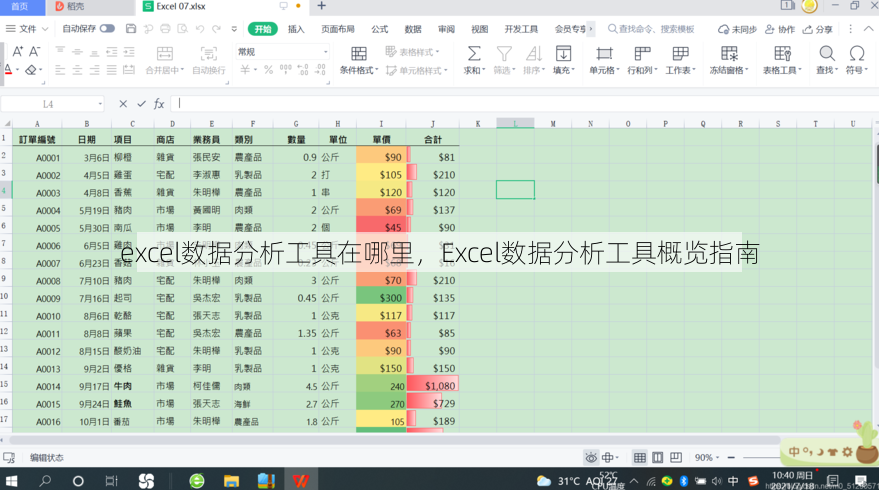Open the 页面布局 ribbon tab

point(337,29)
